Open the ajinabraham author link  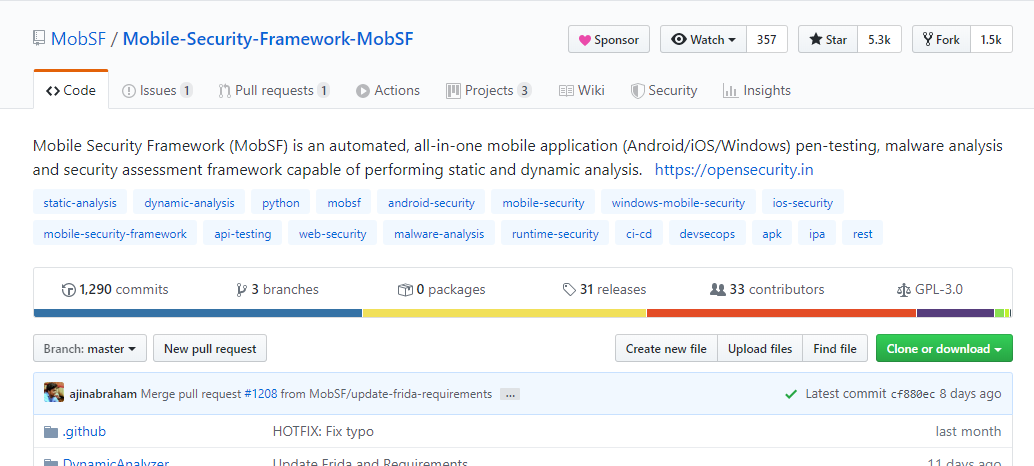[x=103, y=394]
